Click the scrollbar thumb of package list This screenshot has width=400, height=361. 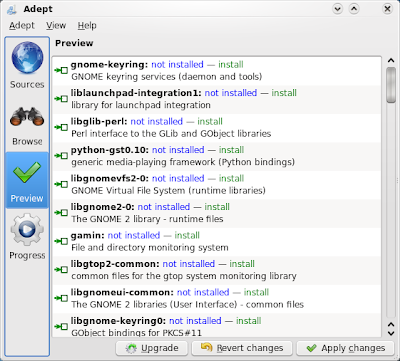[x=391, y=85]
